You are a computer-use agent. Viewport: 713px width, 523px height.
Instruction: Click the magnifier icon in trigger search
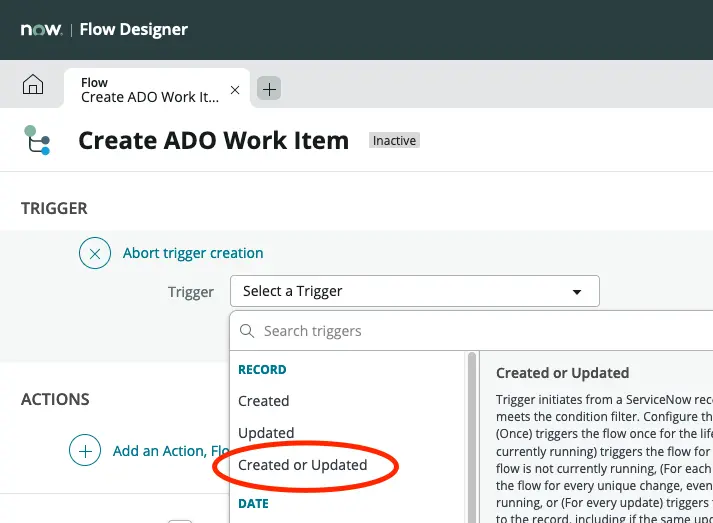point(246,331)
